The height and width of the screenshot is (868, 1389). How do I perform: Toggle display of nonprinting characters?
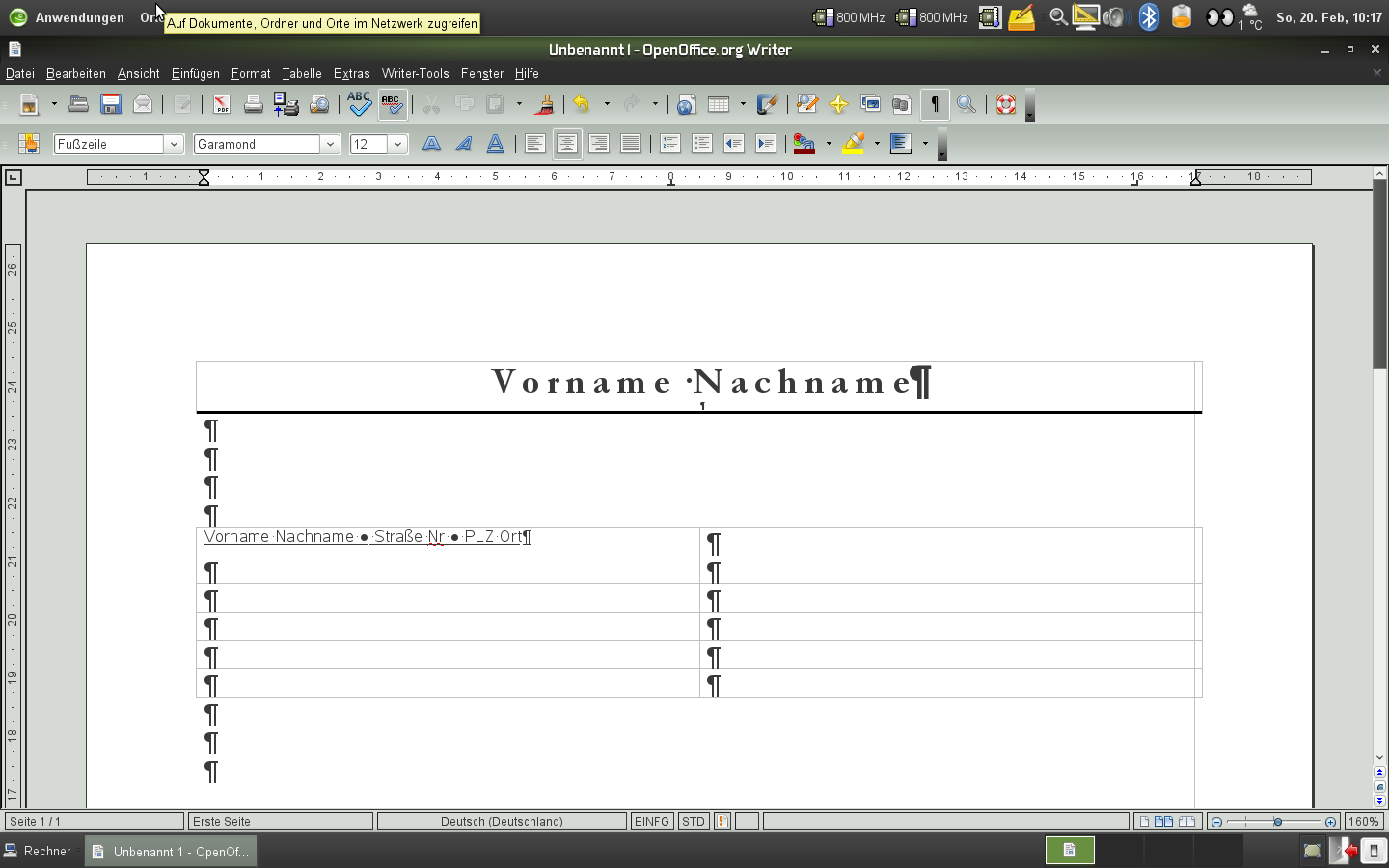pyautogui.click(x=934, y=104)
